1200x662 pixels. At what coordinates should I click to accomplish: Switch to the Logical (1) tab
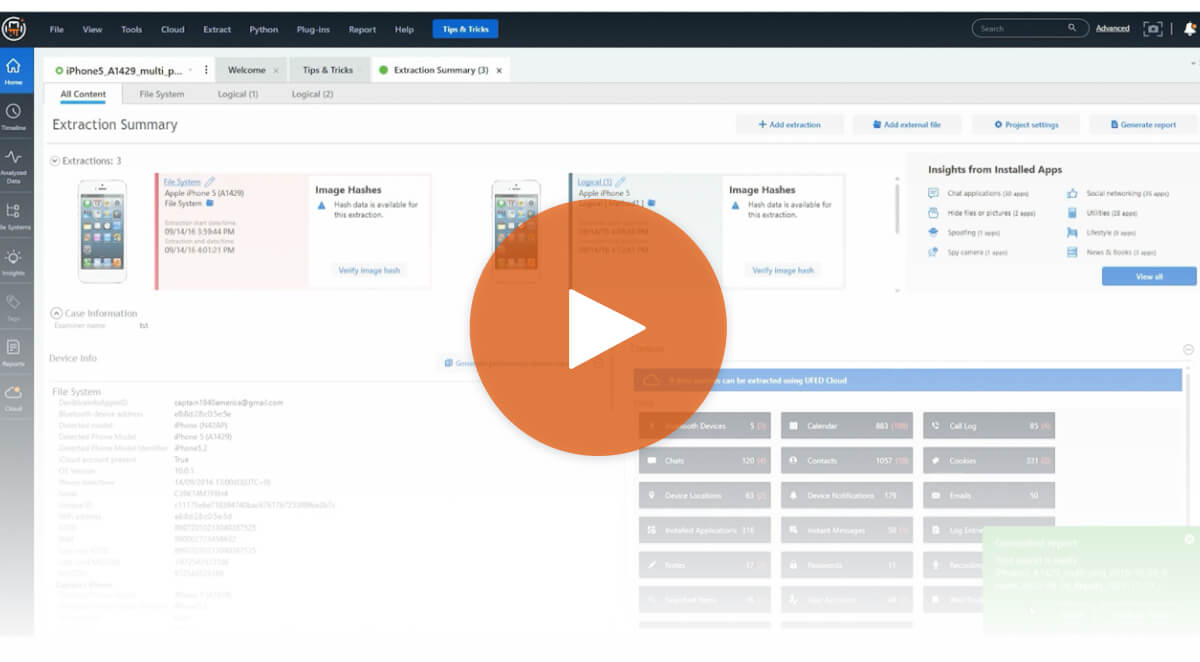click(x=238, y=94)
